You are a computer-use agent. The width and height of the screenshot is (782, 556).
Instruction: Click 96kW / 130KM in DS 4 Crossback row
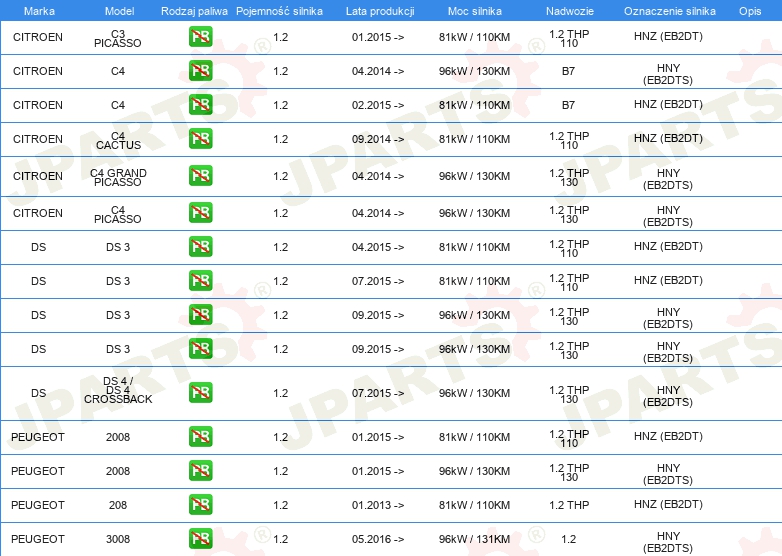tap(474, 393)
